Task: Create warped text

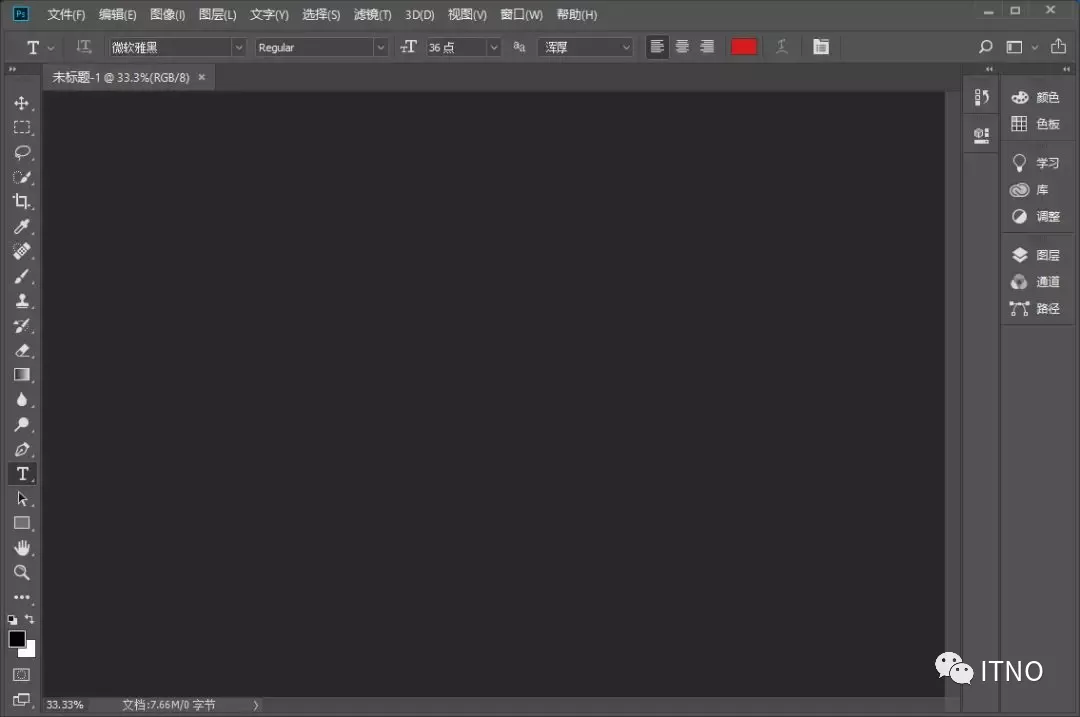Action: point(782,47)
